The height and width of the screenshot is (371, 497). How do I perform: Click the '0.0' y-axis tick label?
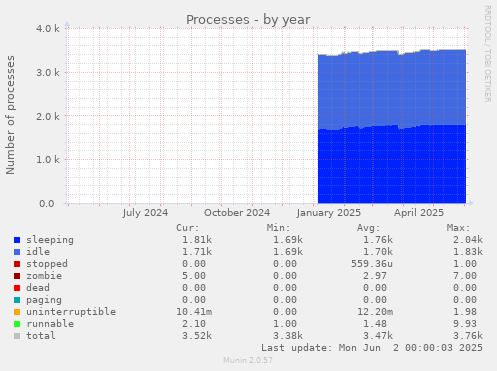47,204
